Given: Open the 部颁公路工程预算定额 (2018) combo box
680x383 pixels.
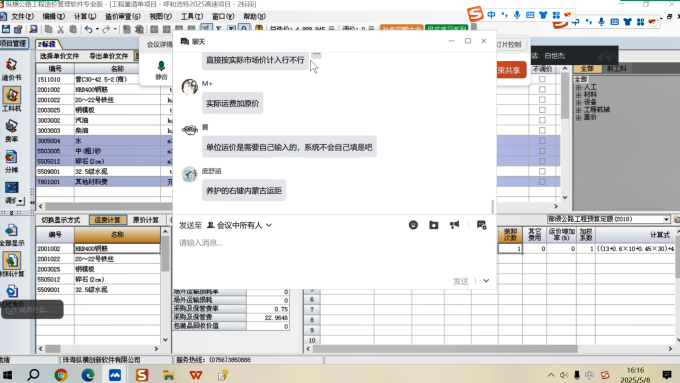Looking at the screenshot, I should [609, 219].
